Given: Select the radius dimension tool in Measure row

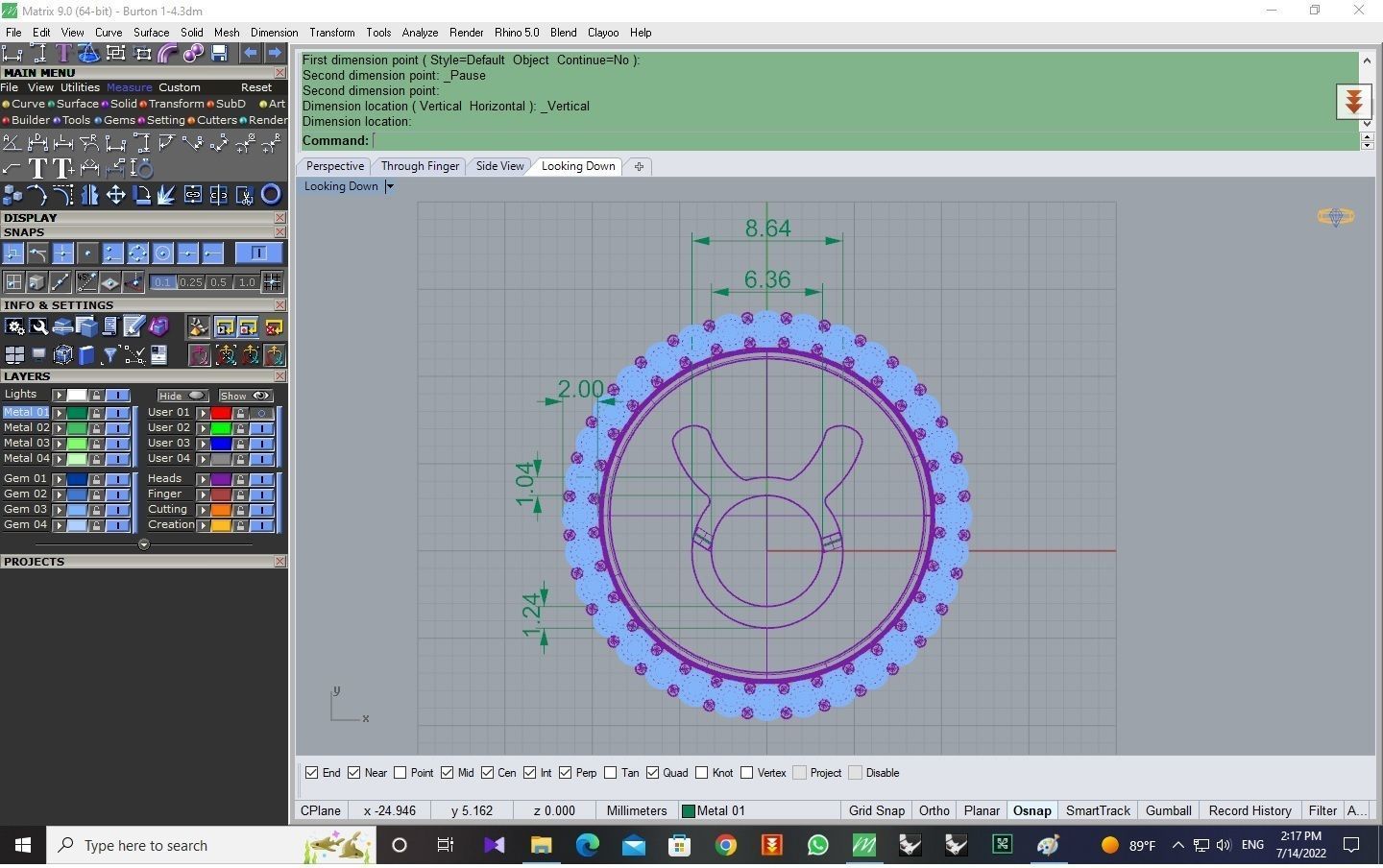Looking at the screenshot, I should pos(89,143).
